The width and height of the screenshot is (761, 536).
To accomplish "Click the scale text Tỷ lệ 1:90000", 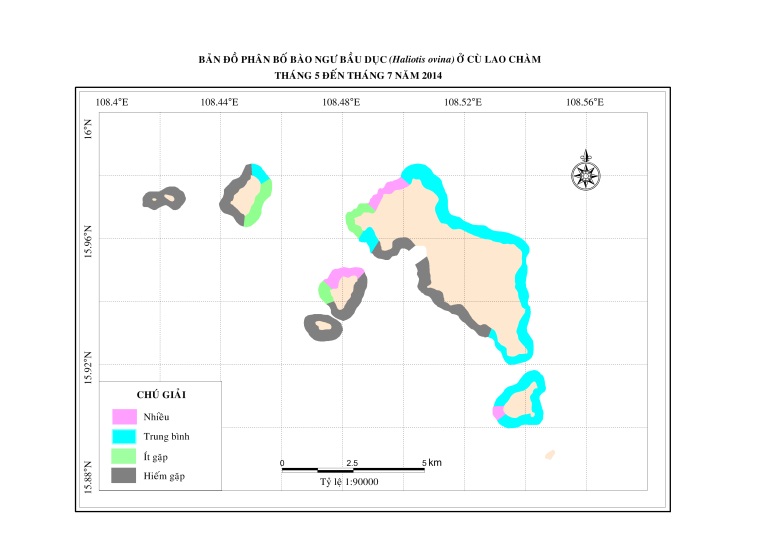I will click(x=349, y=482).
